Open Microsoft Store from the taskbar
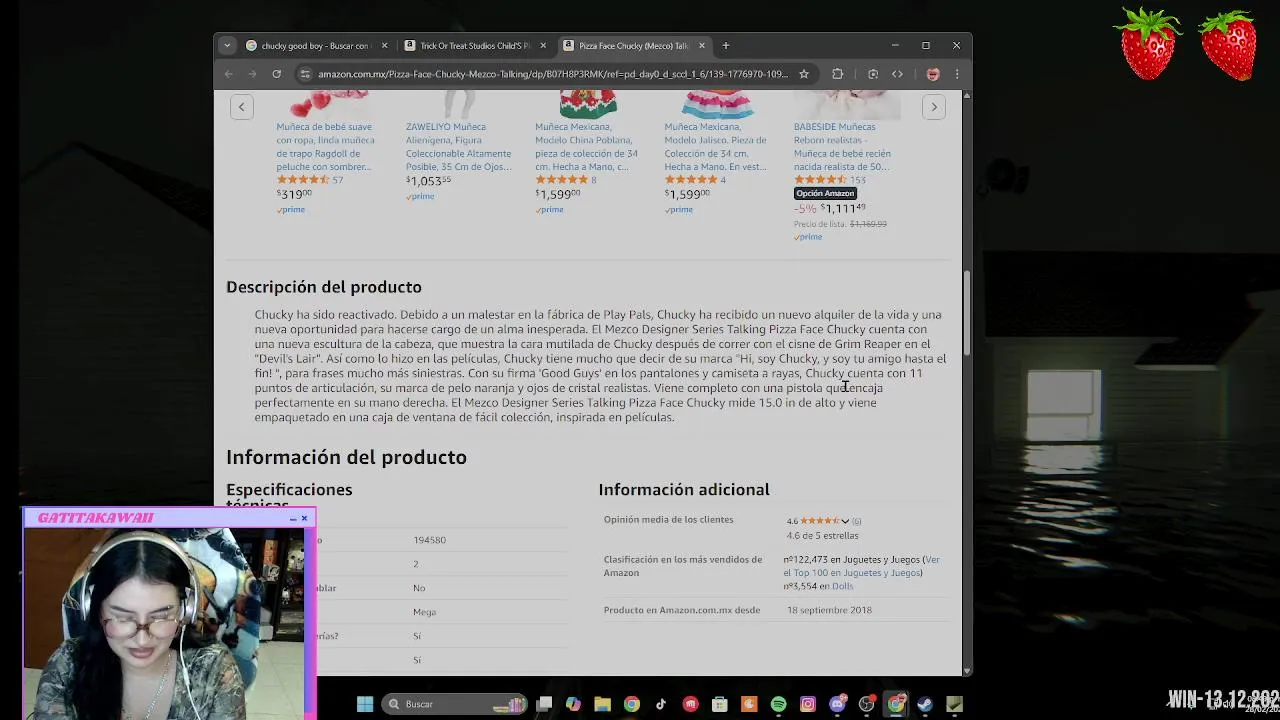This screenshot has height=720, width=1280. click(720, 704)
